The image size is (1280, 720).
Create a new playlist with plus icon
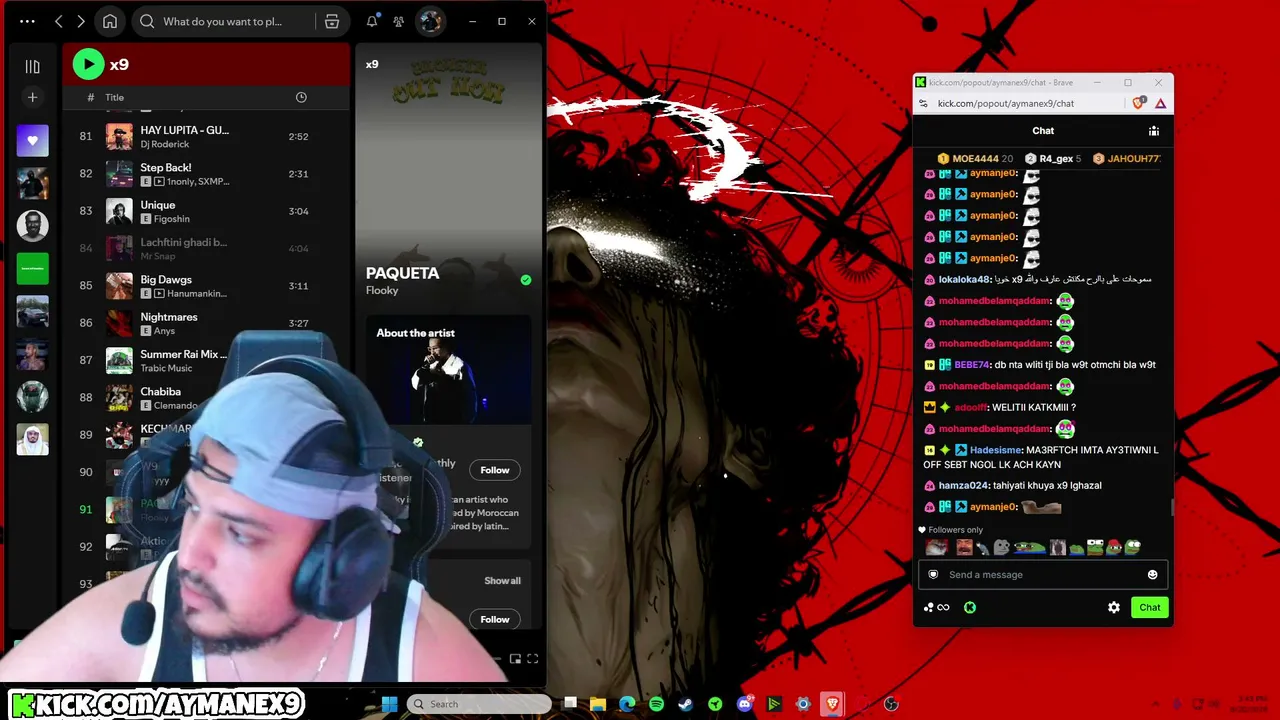pyautogui.click(x=32, y=97)
